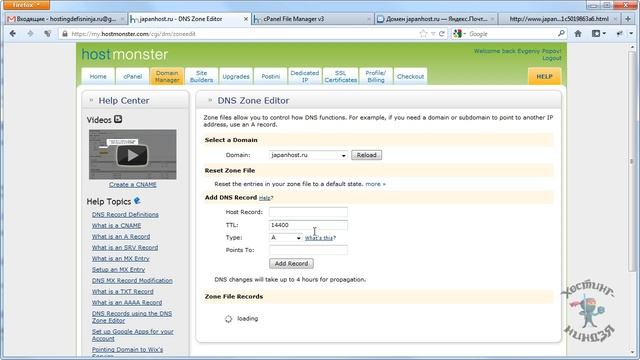Open the Upgrades tab
Screen dimensions: 640x360
click(236, 76)
